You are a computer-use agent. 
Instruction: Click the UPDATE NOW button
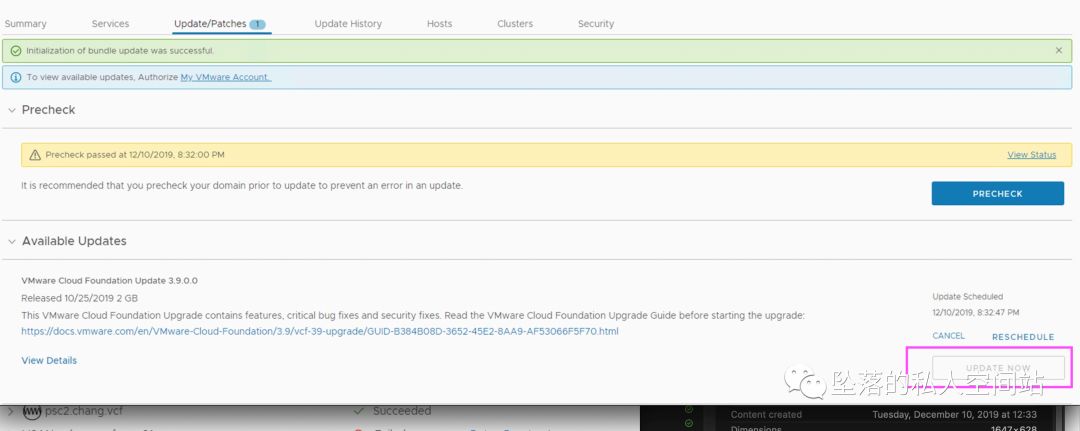coord(998,368)
